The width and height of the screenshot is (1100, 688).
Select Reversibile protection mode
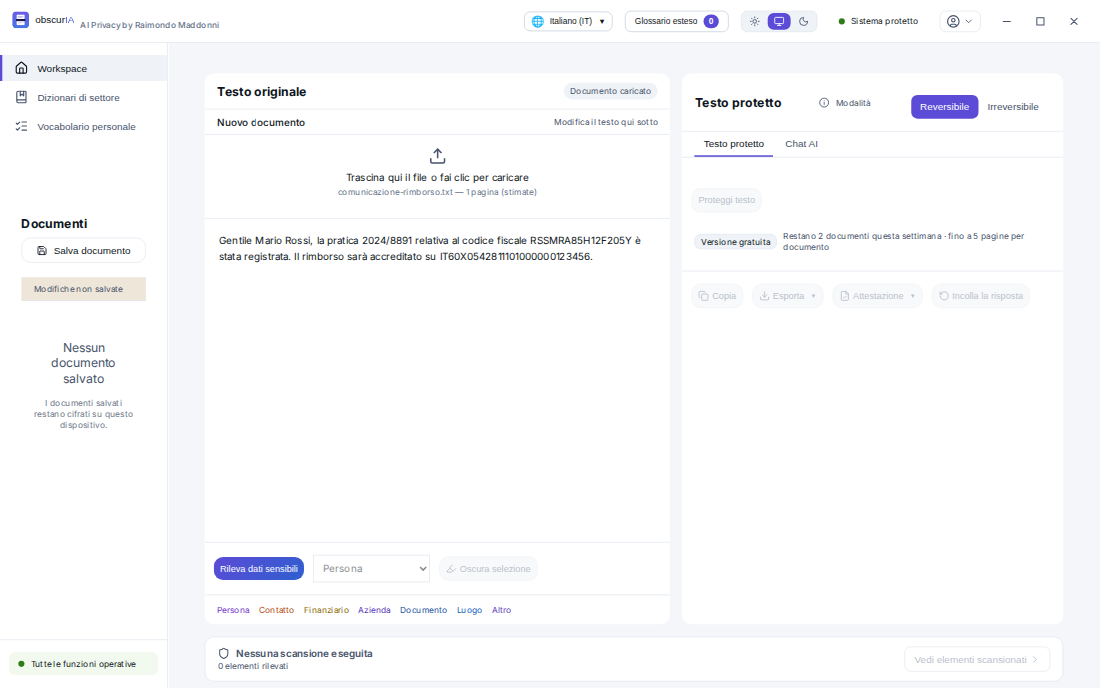click(944, 107)
